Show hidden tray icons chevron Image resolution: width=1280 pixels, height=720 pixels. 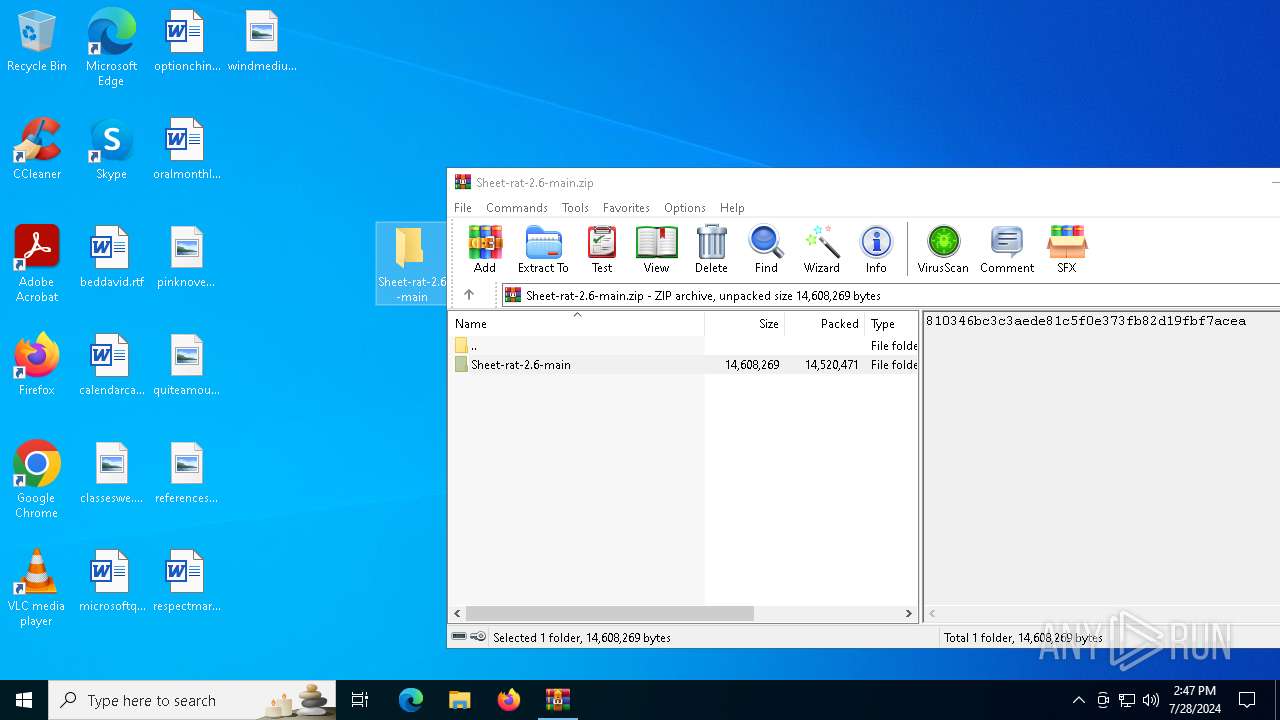1078,700
